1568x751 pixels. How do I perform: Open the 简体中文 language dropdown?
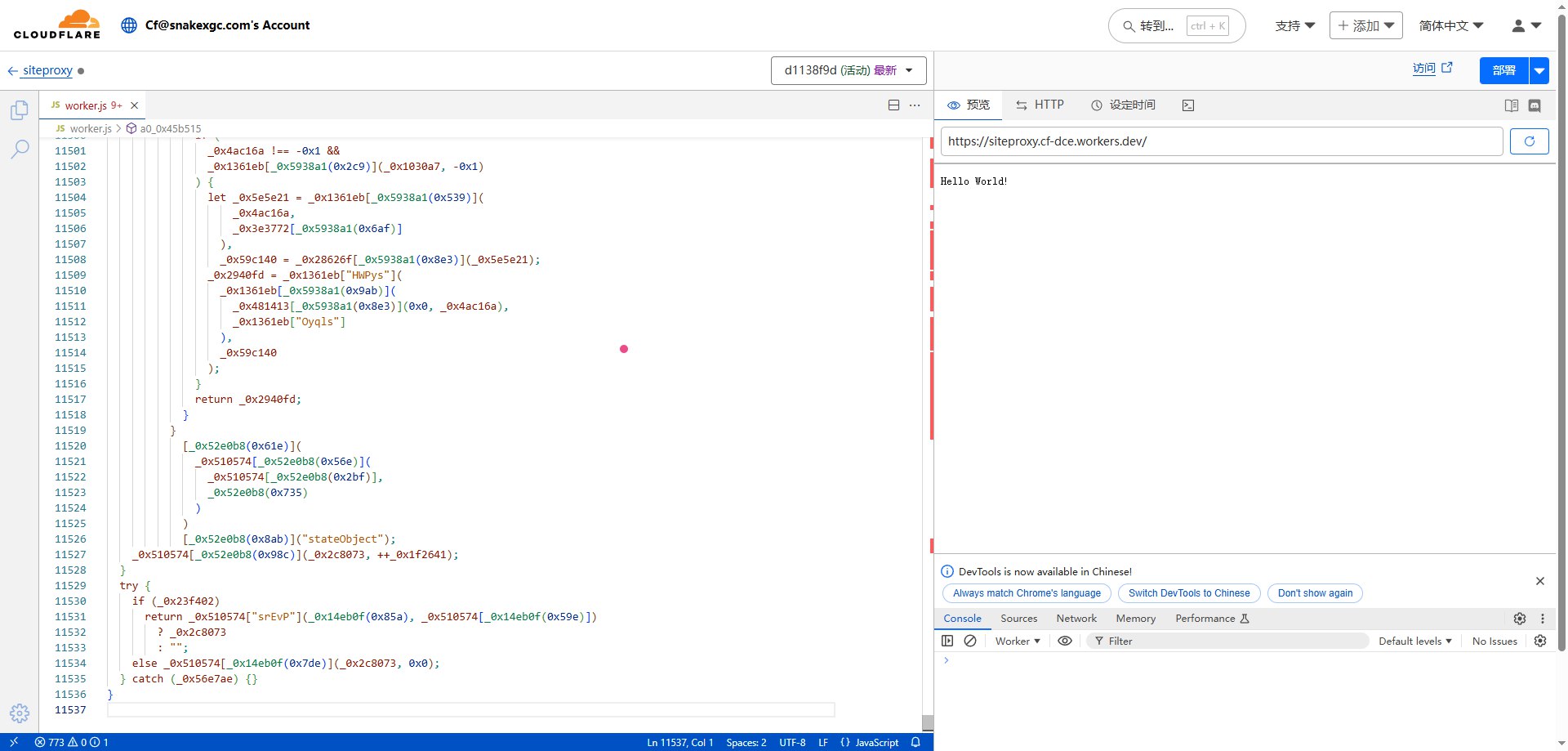(1450, 25)
